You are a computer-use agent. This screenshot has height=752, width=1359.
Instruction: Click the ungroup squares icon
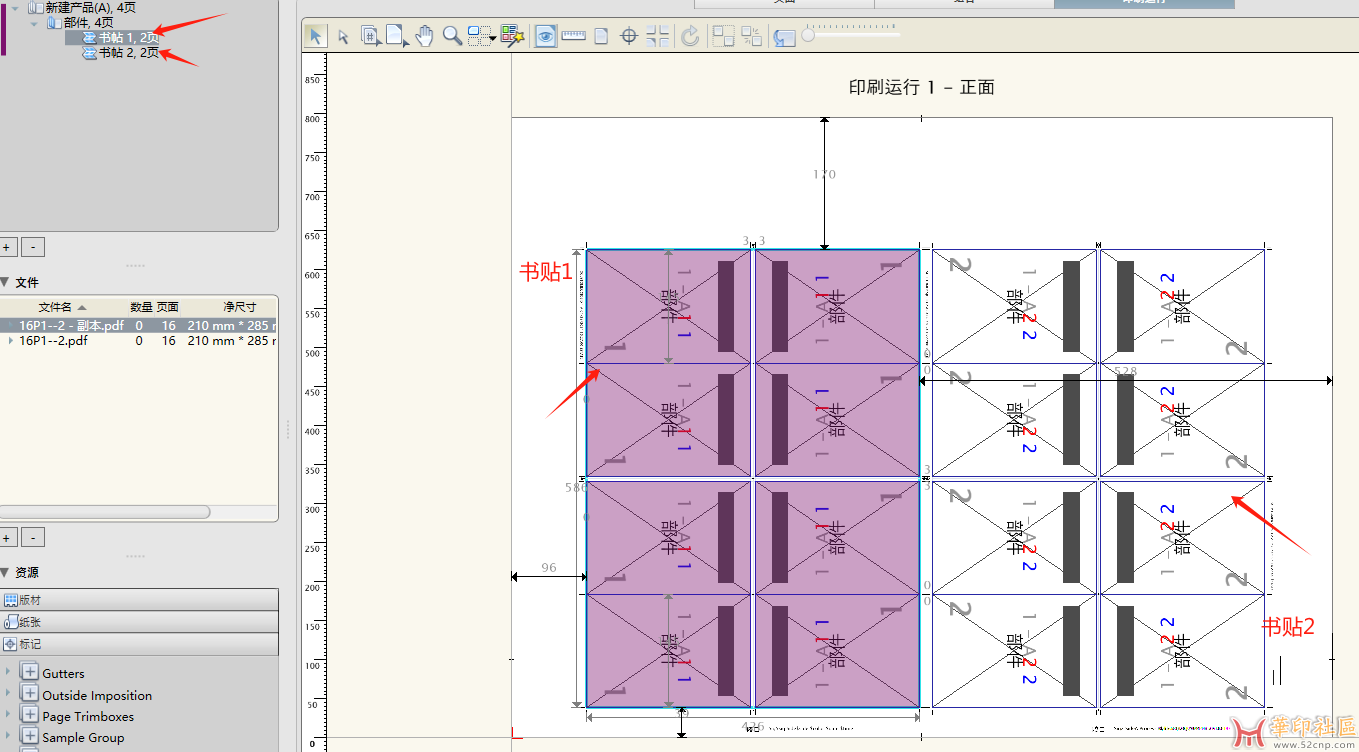[752, 37]
